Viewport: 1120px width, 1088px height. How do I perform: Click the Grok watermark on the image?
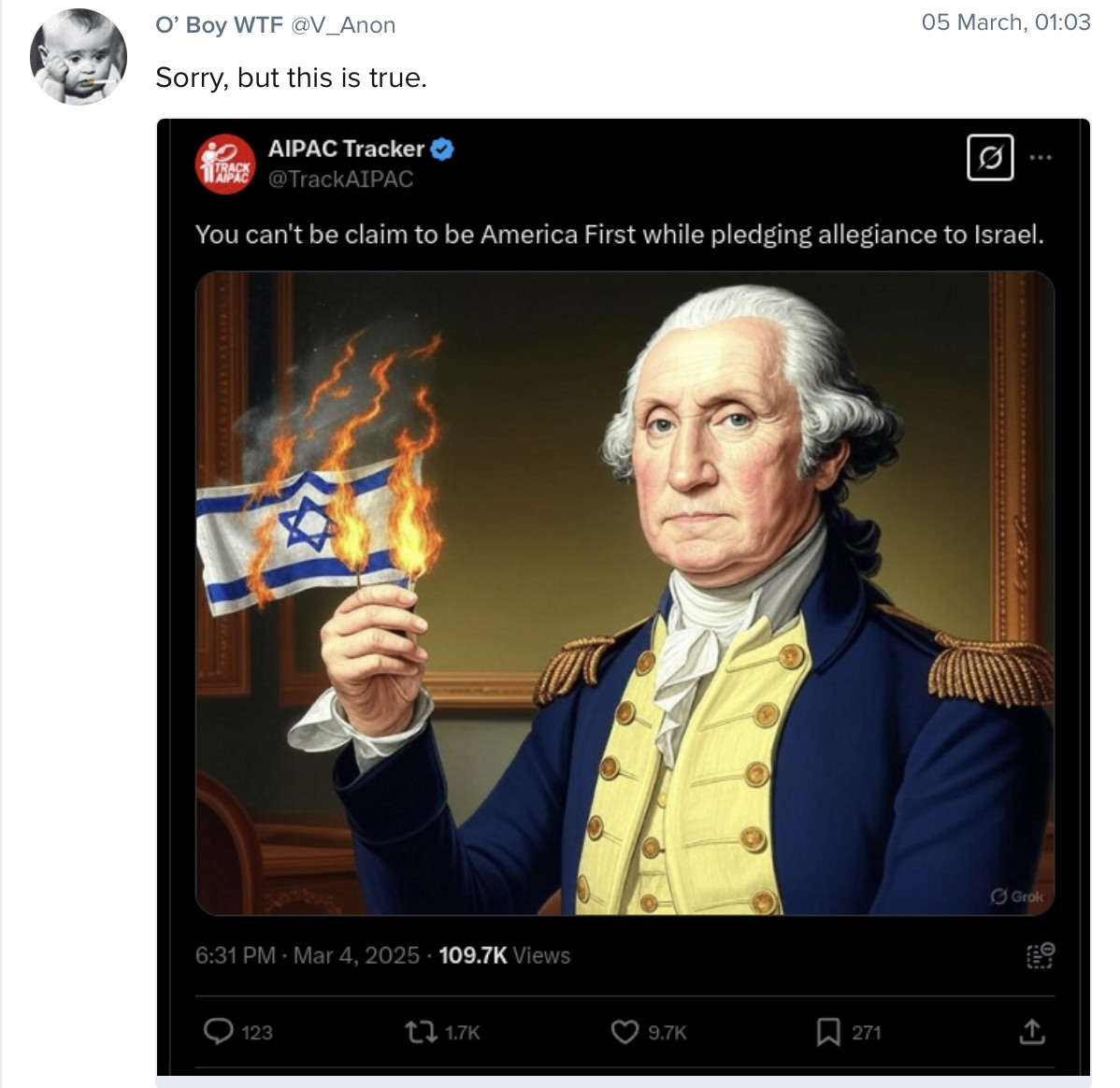pos(1018,896)
